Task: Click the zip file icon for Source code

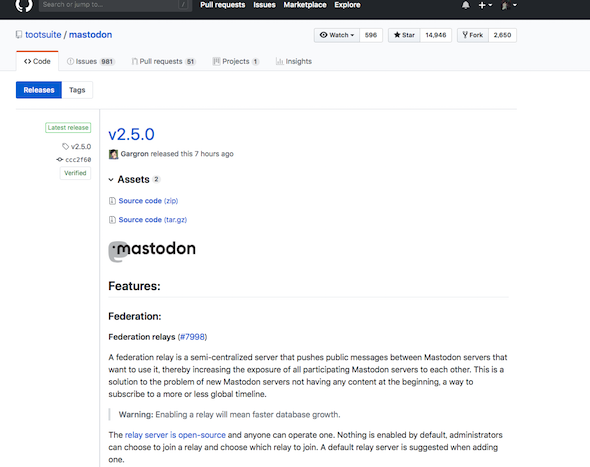Action: [x=112, y=201]
